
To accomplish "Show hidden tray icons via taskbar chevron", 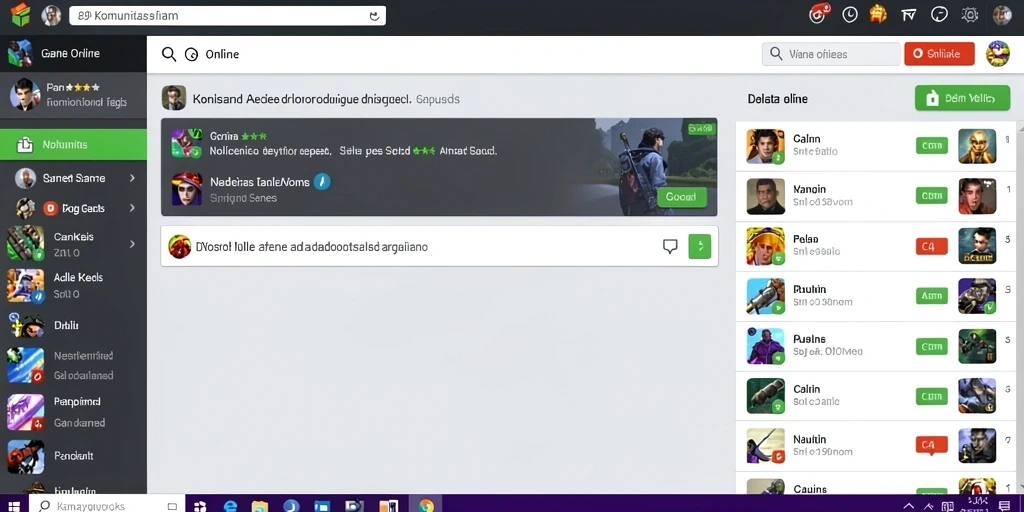I will [908, 506].
